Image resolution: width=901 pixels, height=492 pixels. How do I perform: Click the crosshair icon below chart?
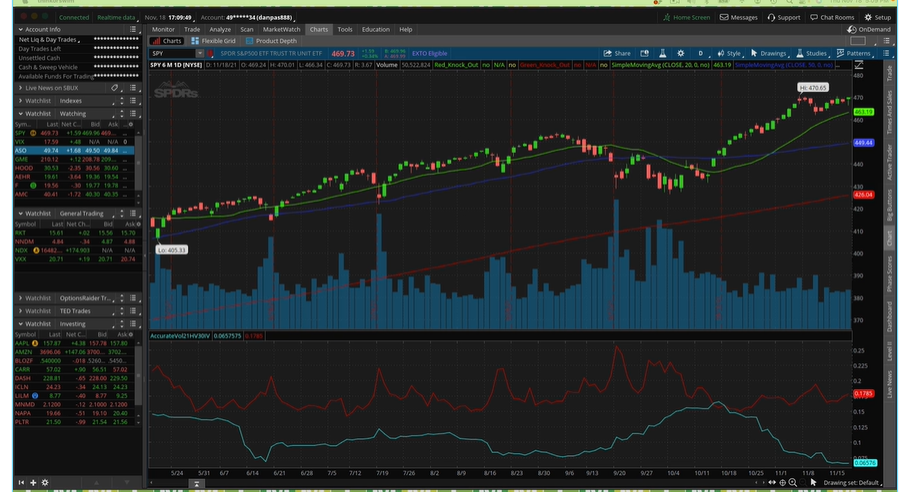[782, 483]
